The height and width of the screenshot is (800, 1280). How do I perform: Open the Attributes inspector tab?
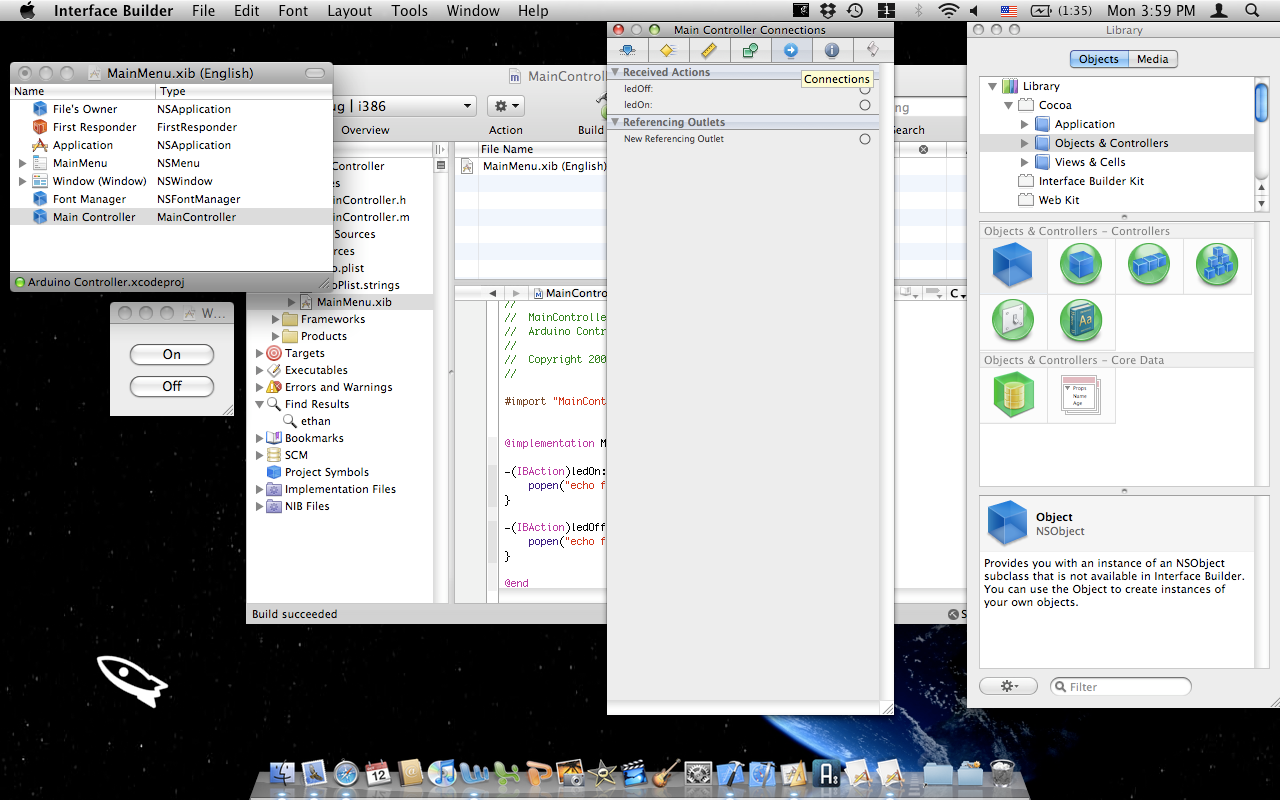tap(627, 50)
